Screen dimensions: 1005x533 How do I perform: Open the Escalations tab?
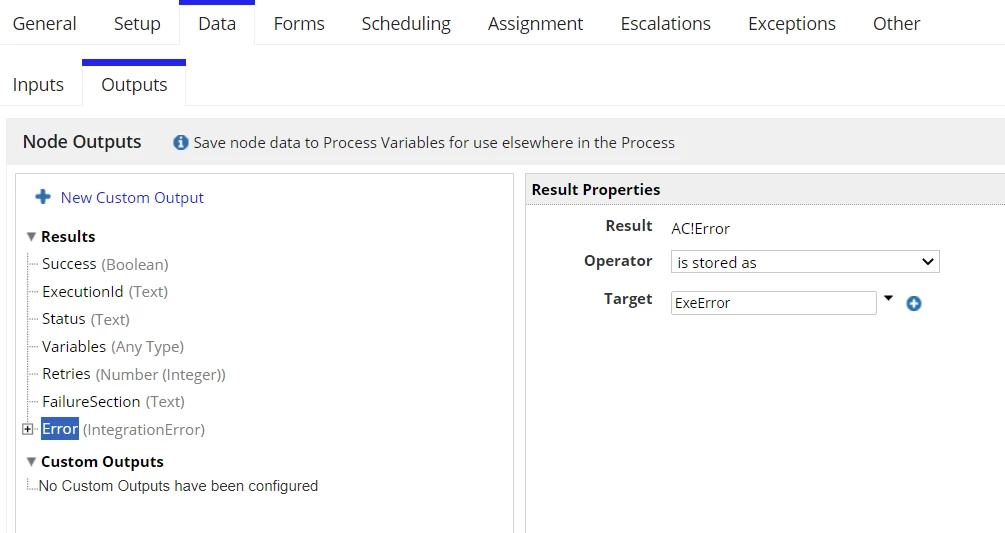[665, 24]
